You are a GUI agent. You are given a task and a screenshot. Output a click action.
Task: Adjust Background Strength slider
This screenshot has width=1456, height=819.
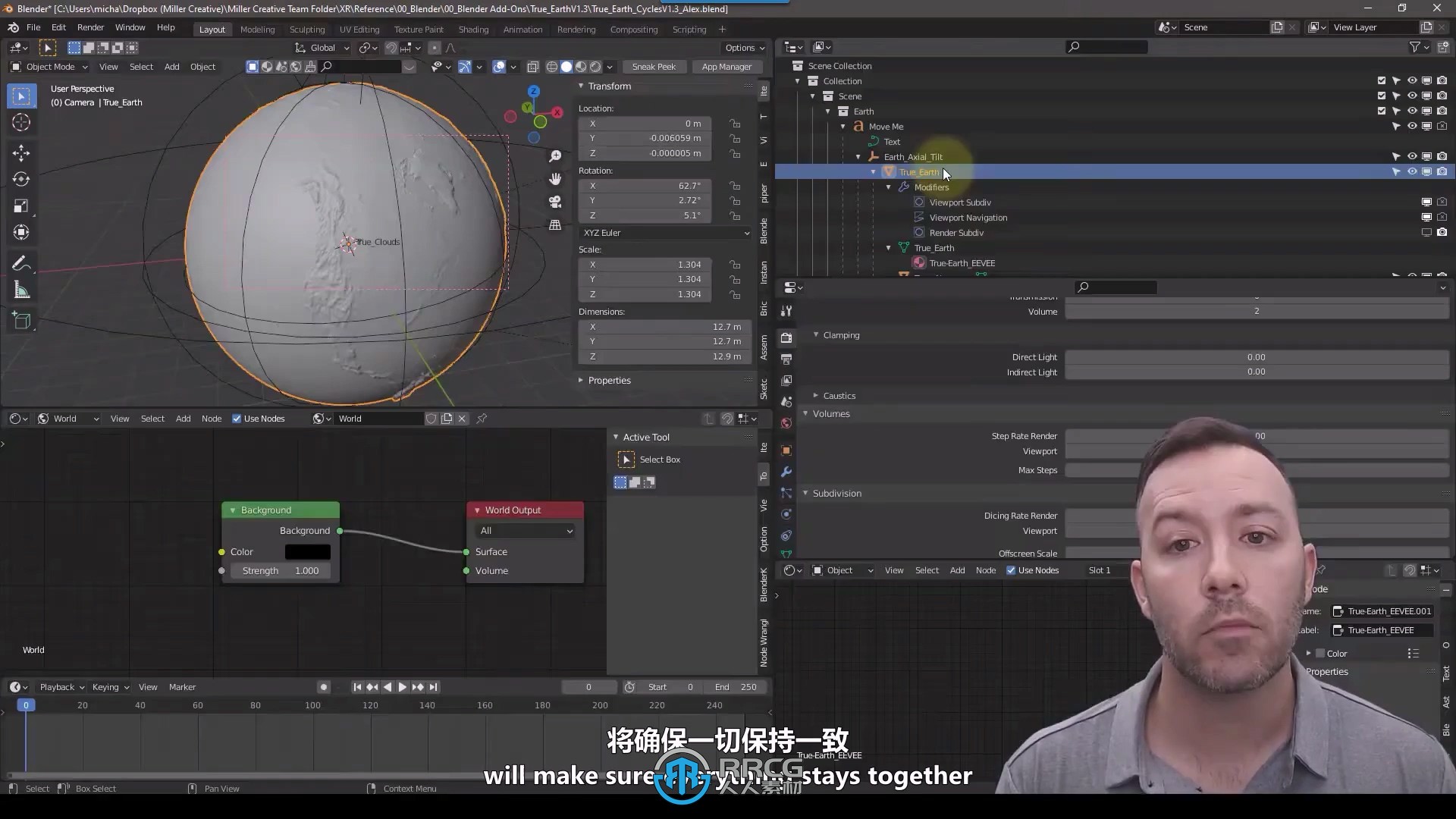coord(281,571)
